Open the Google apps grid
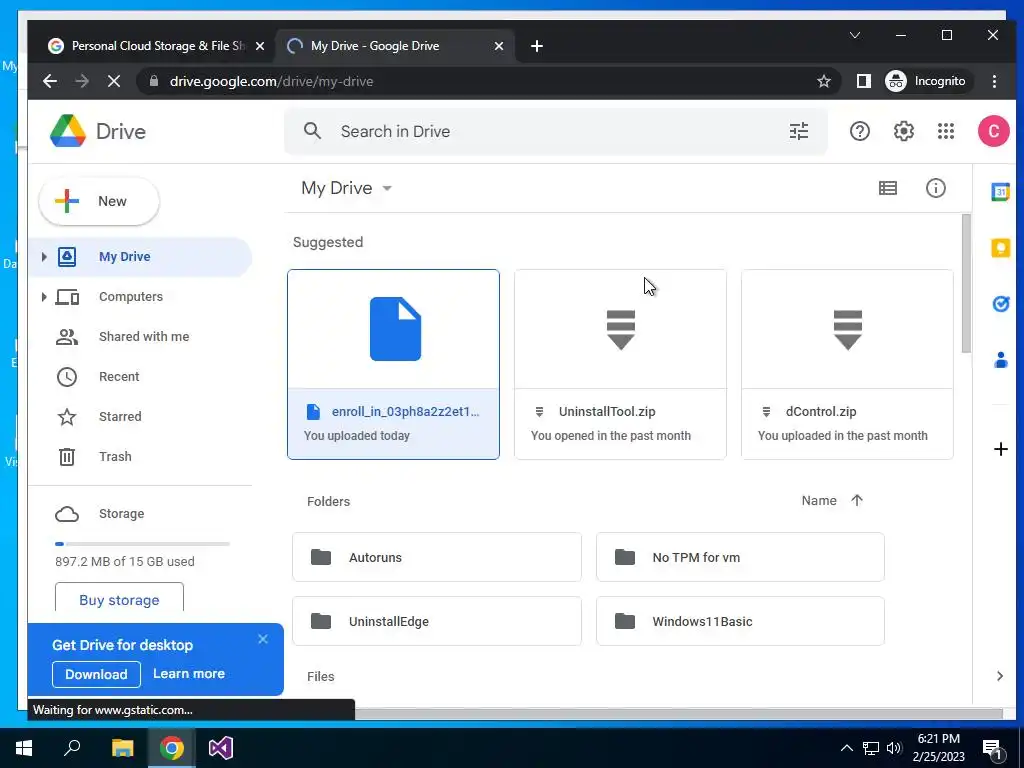The height and width of the screenshot is (768, 1024). (x=946, y=131)
